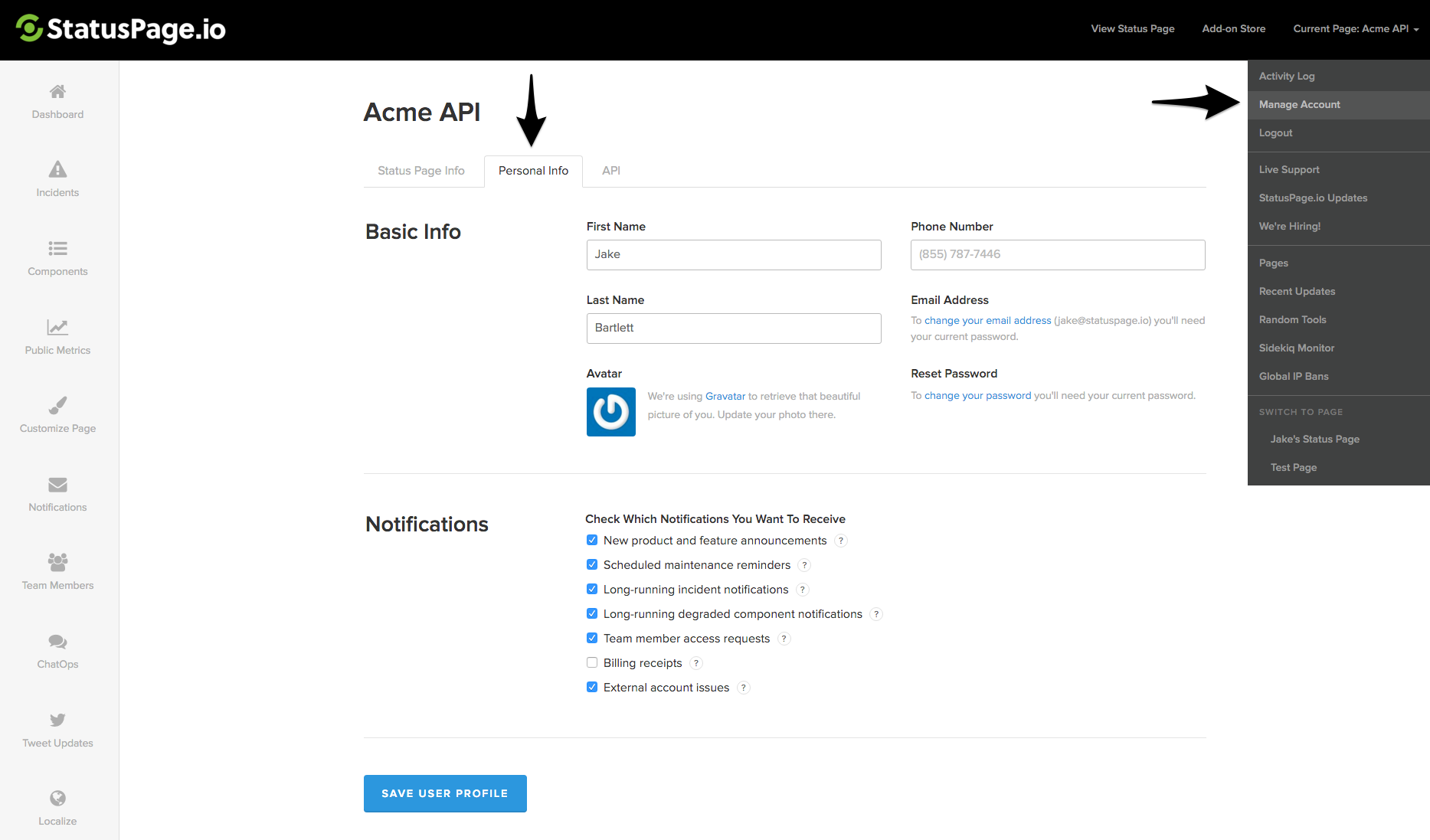
Task: Open Tweet Updates bird icon
Action: coord(57,720)
